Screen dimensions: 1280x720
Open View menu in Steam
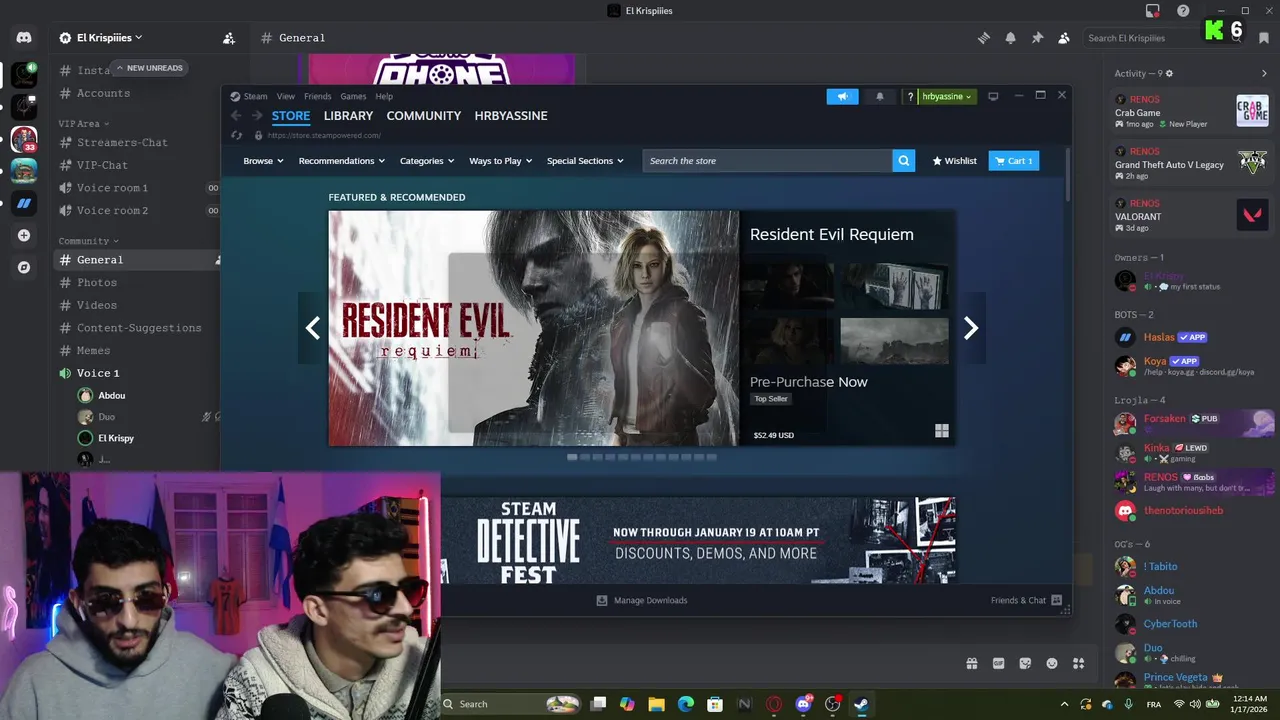pyautogui.click(x=286, y=96)
